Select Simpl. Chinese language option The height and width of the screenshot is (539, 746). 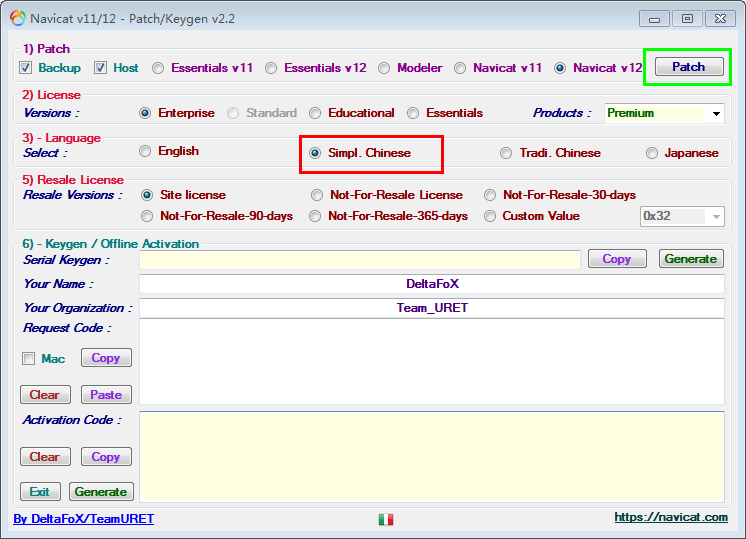[315, 153]
